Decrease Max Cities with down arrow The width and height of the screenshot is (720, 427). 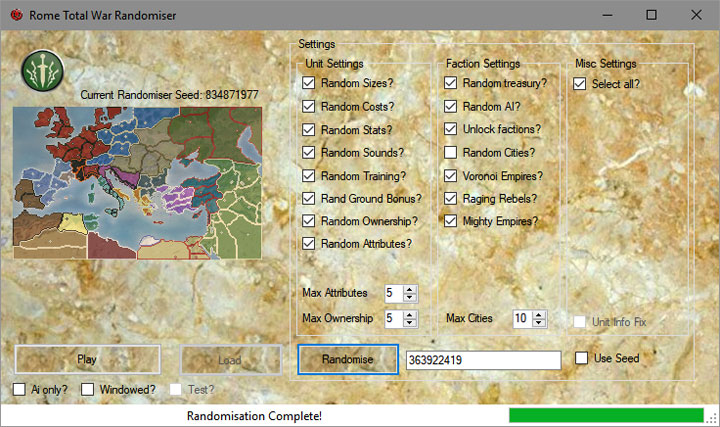(x=539, y=323)
